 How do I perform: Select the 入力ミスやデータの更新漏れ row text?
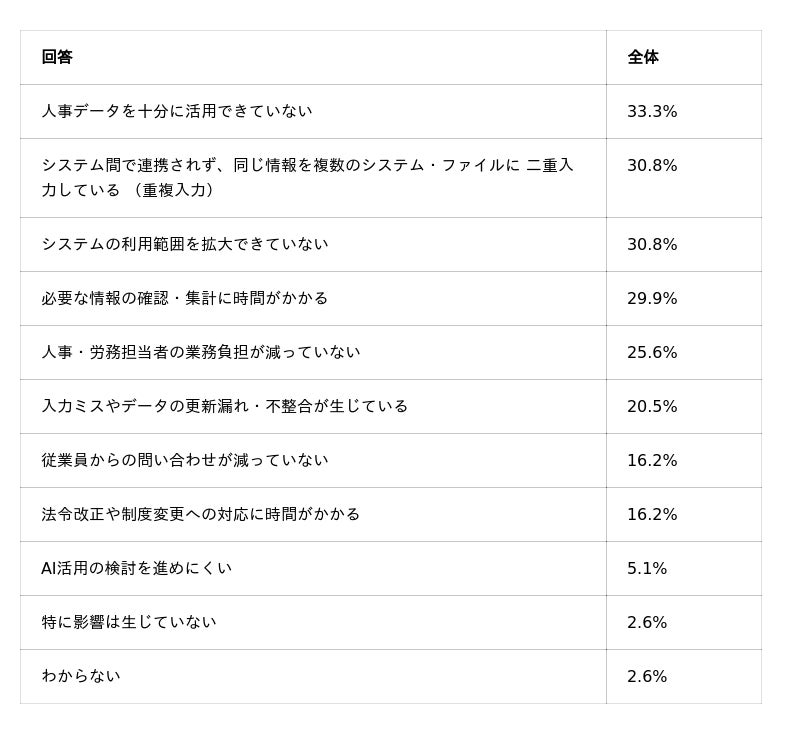click(224, 407)
